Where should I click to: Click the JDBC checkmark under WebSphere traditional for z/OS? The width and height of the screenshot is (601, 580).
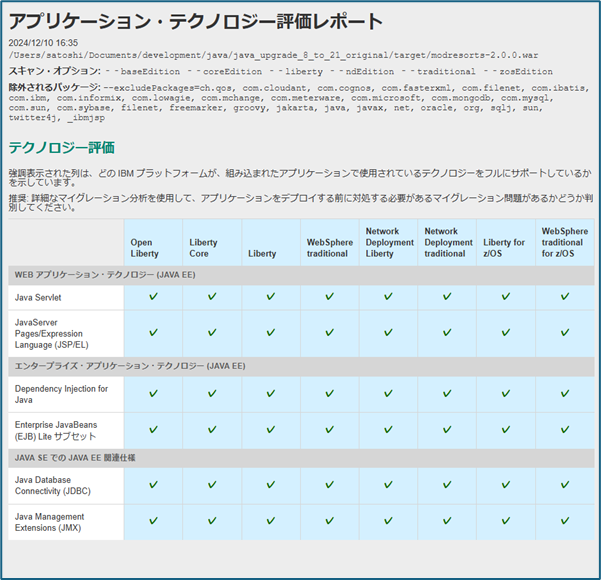[565, 485]
